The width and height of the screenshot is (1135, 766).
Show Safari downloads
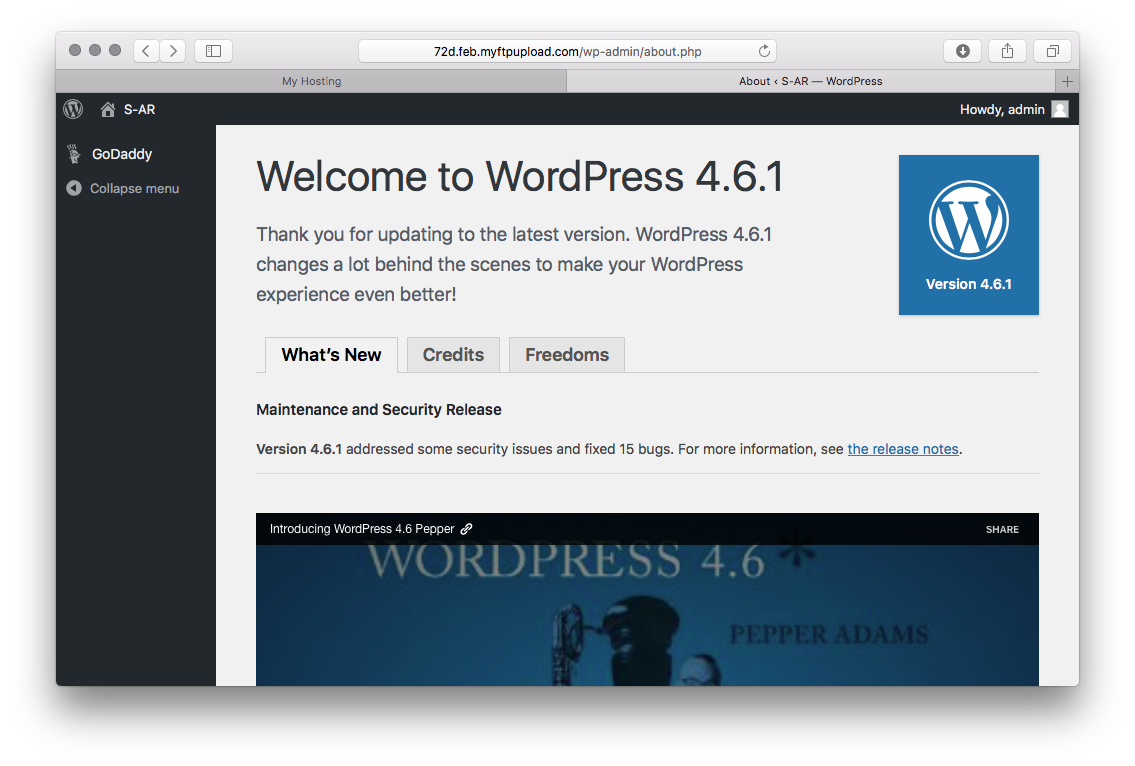coord(963,51)
